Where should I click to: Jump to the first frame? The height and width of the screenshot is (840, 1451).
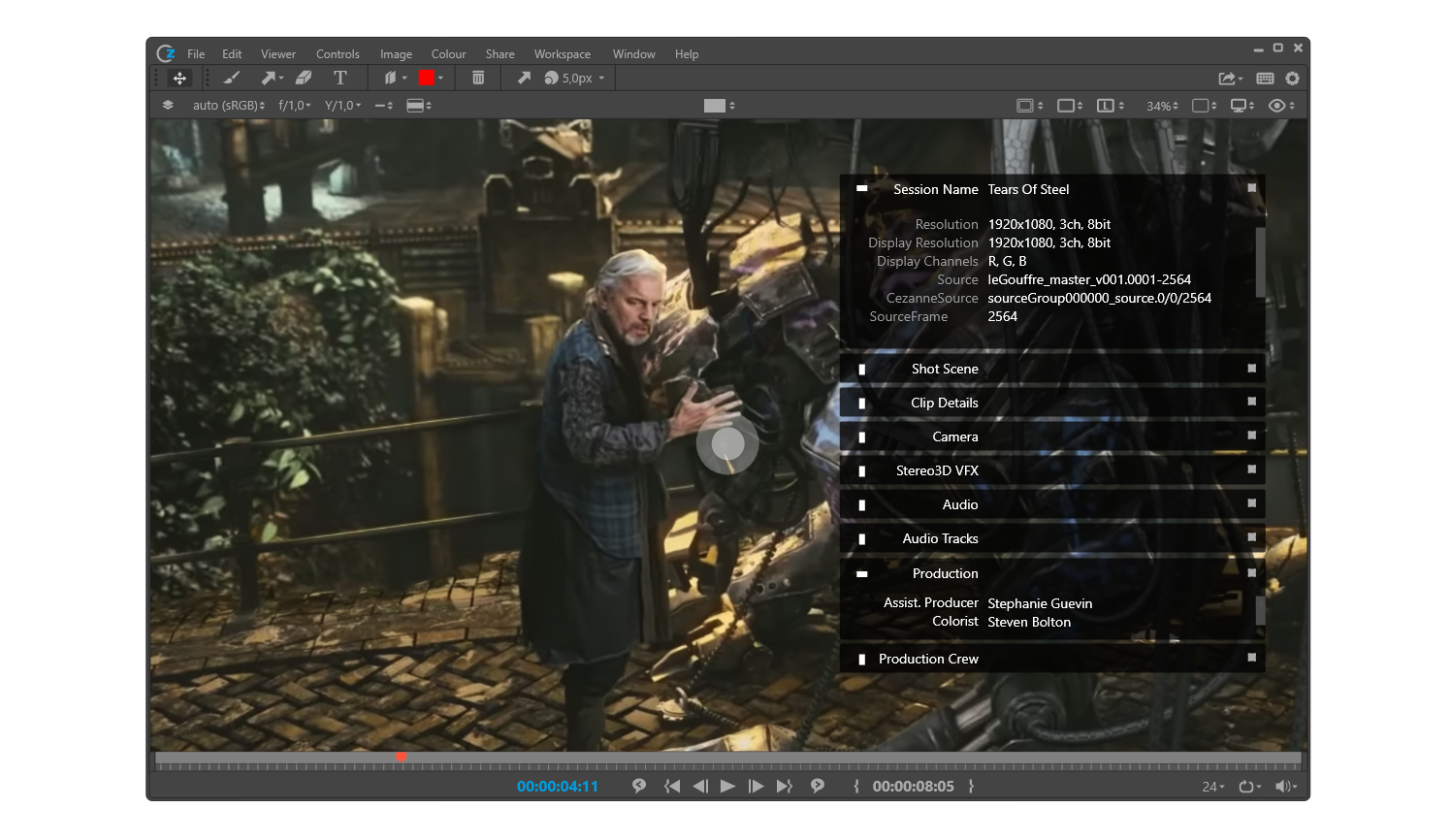pyautogui.click(x=671, y=787)
